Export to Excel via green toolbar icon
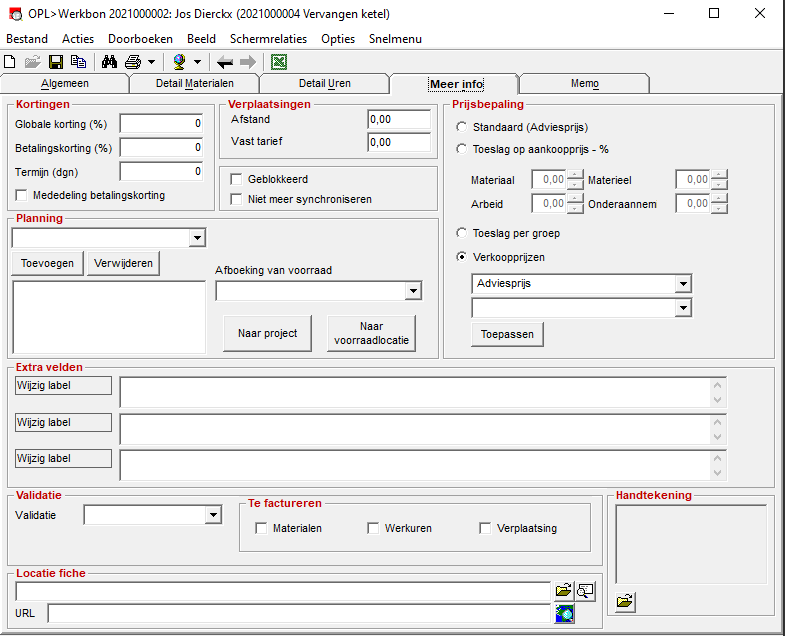 279,62
